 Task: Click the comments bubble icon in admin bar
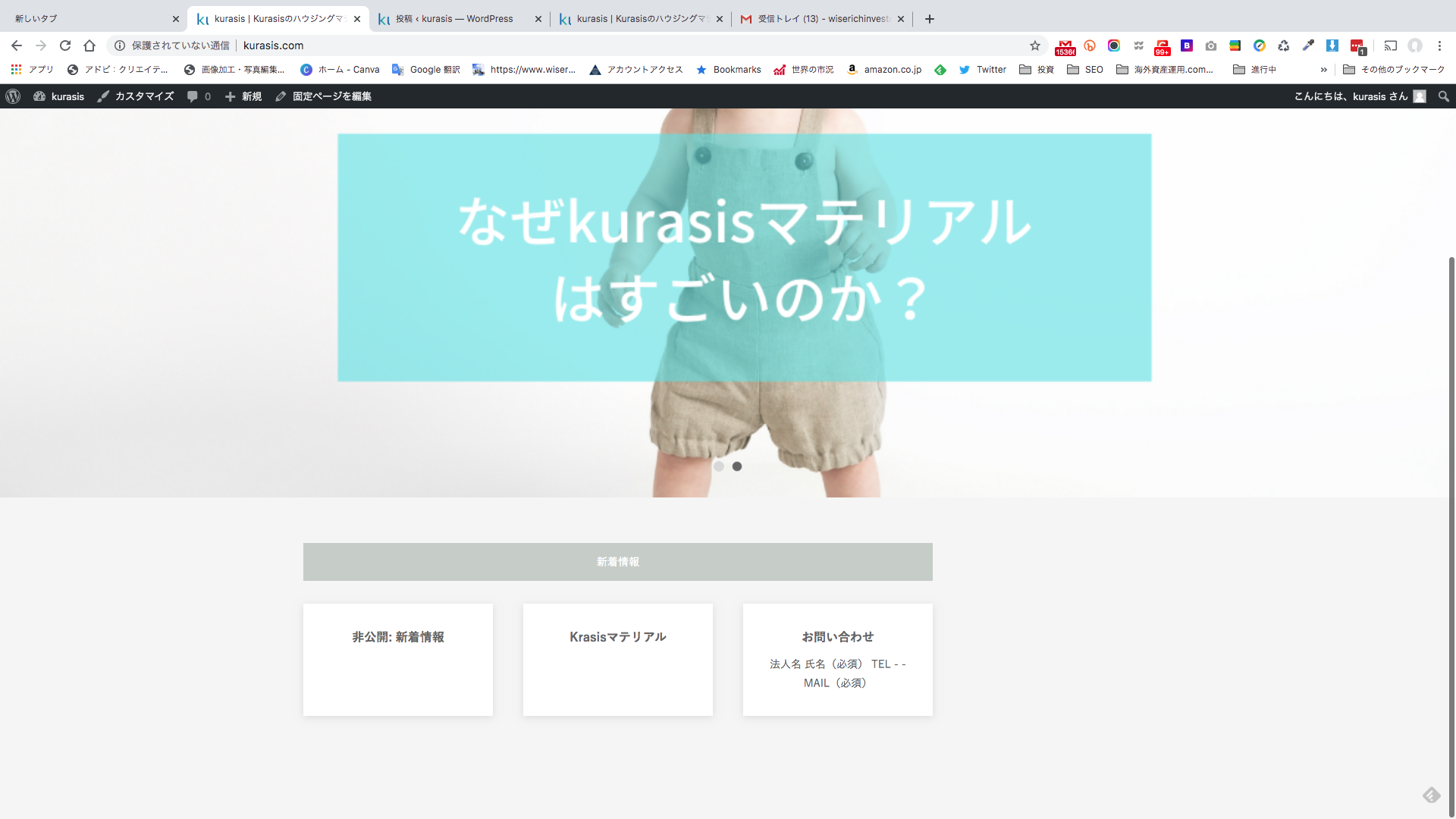pyautogui.click(x=193, y=96)
